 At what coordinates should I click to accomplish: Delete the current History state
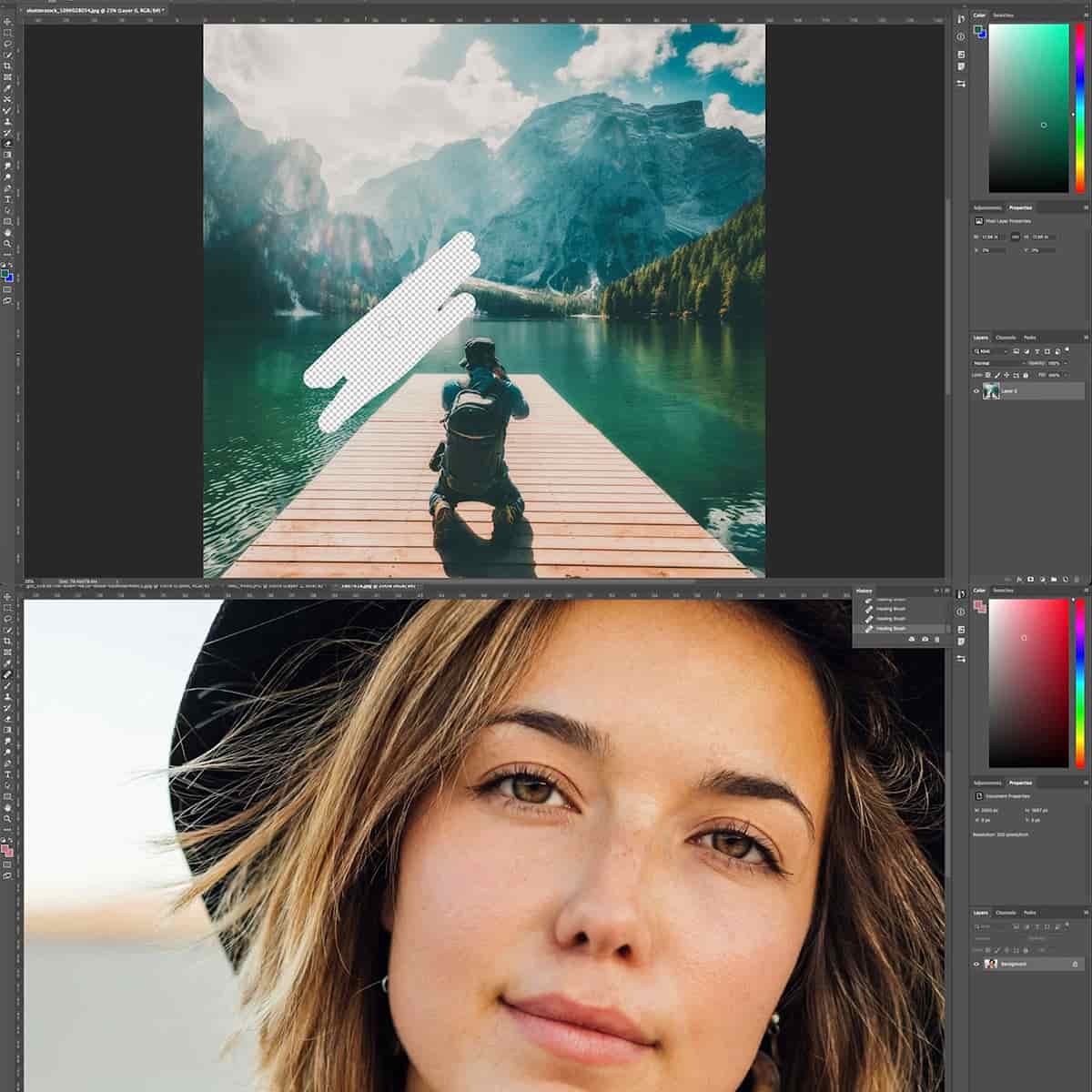[937, 640]
